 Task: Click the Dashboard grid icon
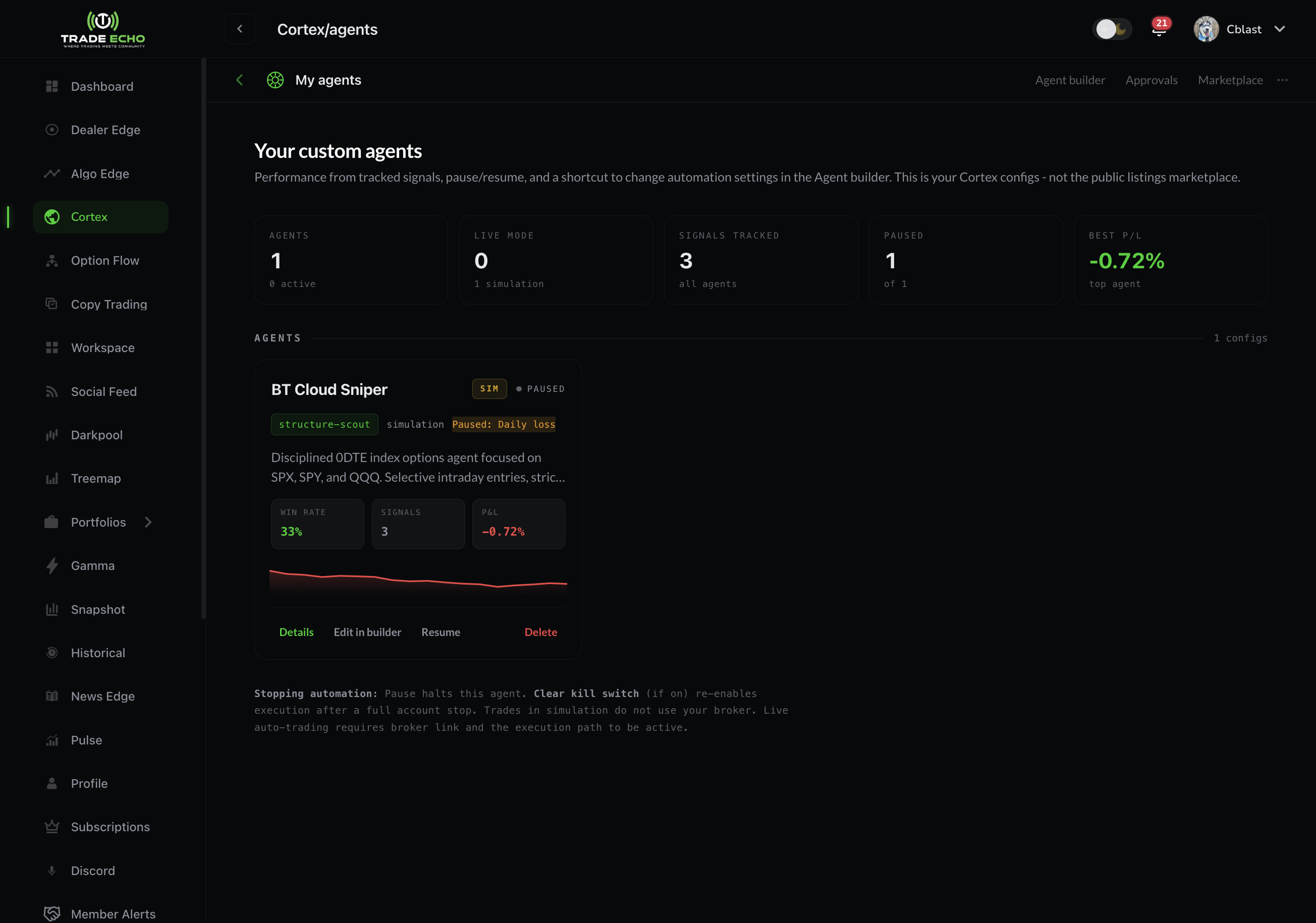pos(51,87)
